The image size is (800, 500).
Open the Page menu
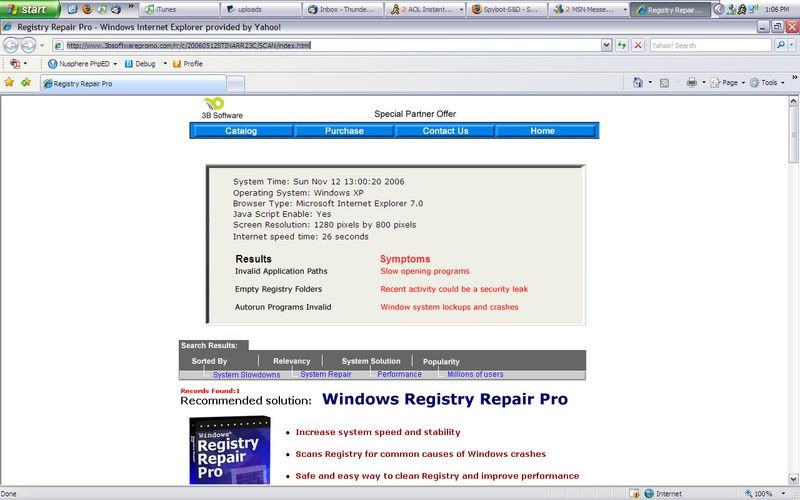click(728, 82)
